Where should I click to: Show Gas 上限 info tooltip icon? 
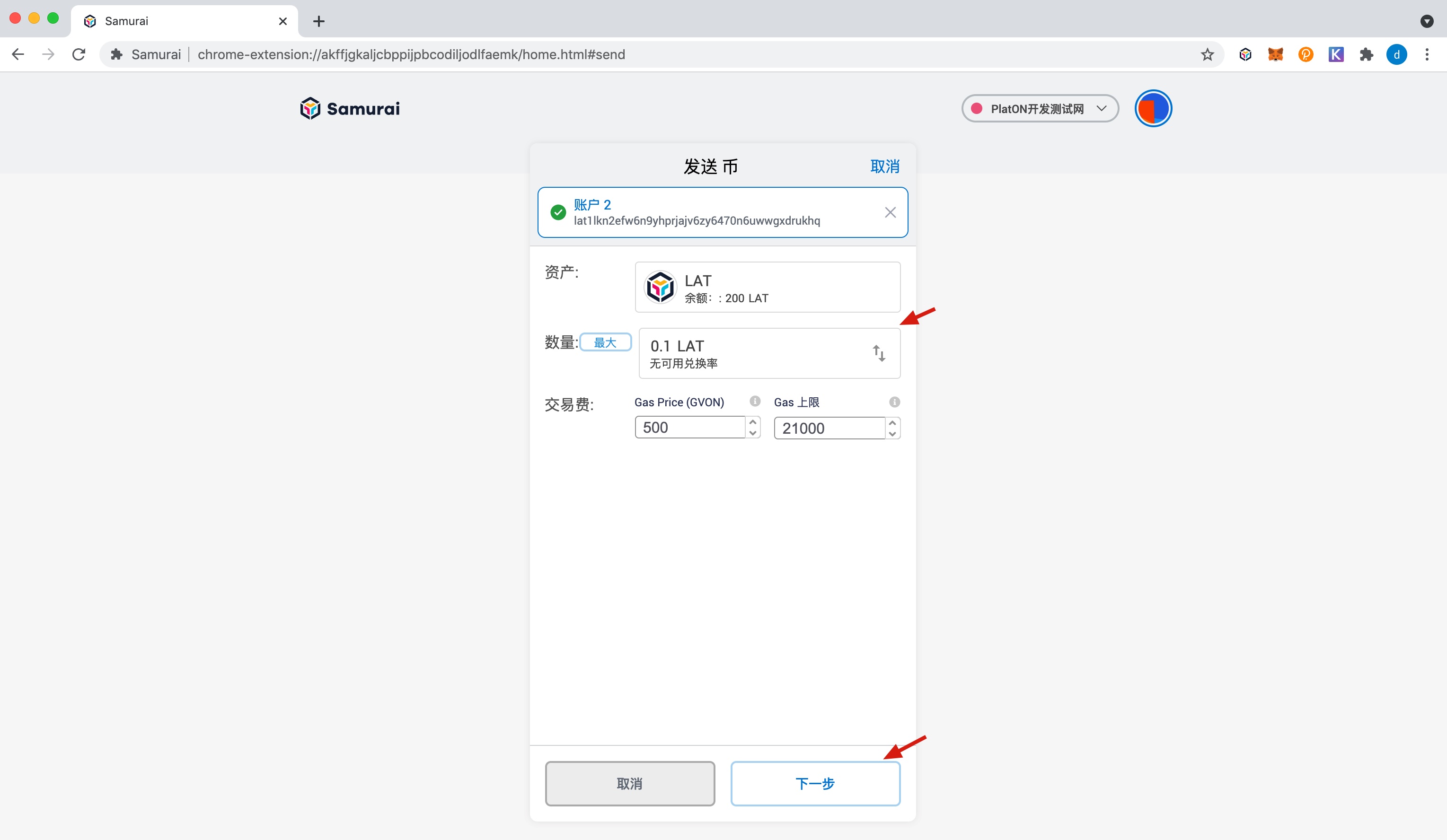coord(895,402)
